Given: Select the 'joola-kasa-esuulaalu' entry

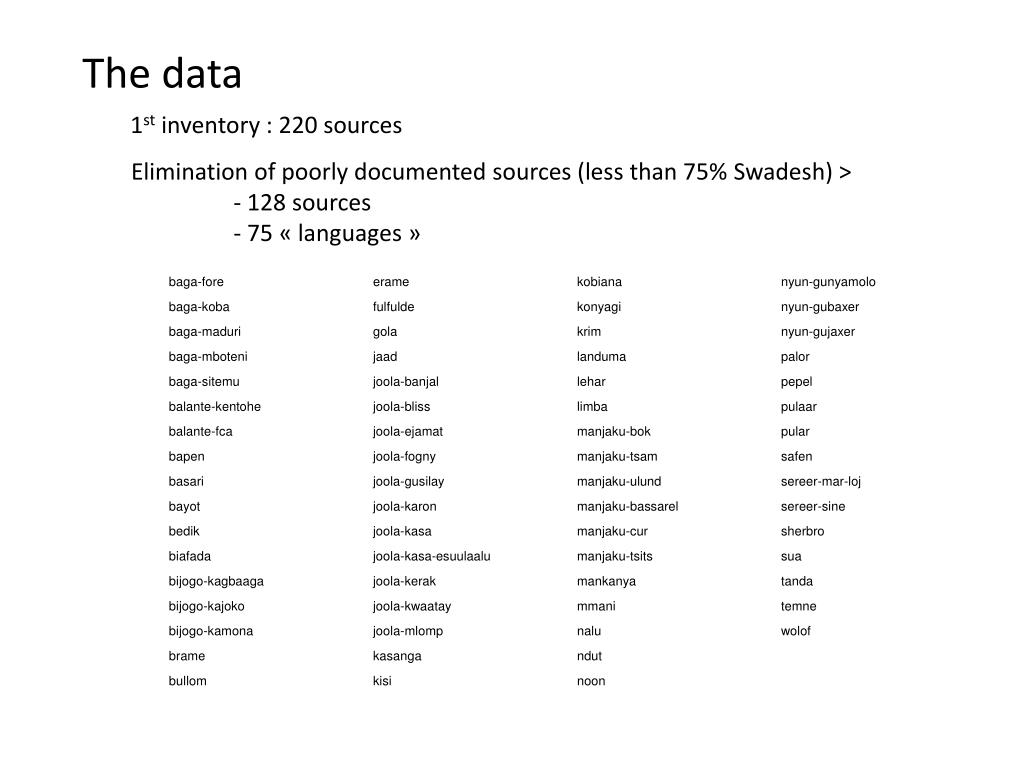Looking at the screenshot, I should [x=432, y=556].
